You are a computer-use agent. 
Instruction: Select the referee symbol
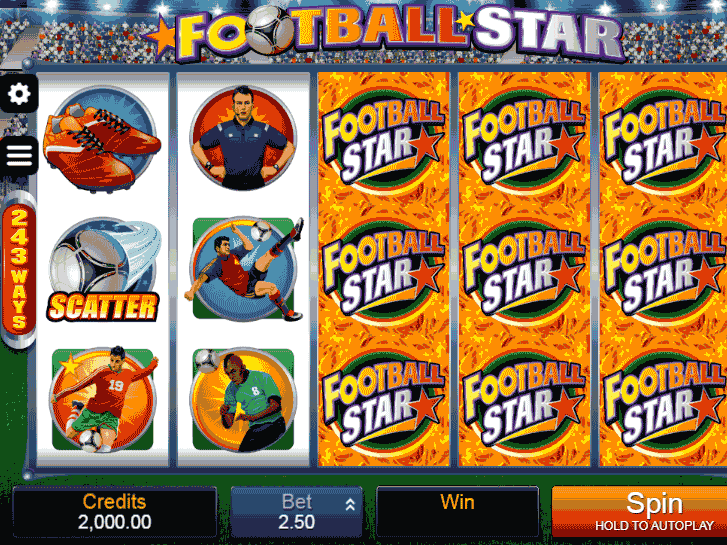pos(243,138)
